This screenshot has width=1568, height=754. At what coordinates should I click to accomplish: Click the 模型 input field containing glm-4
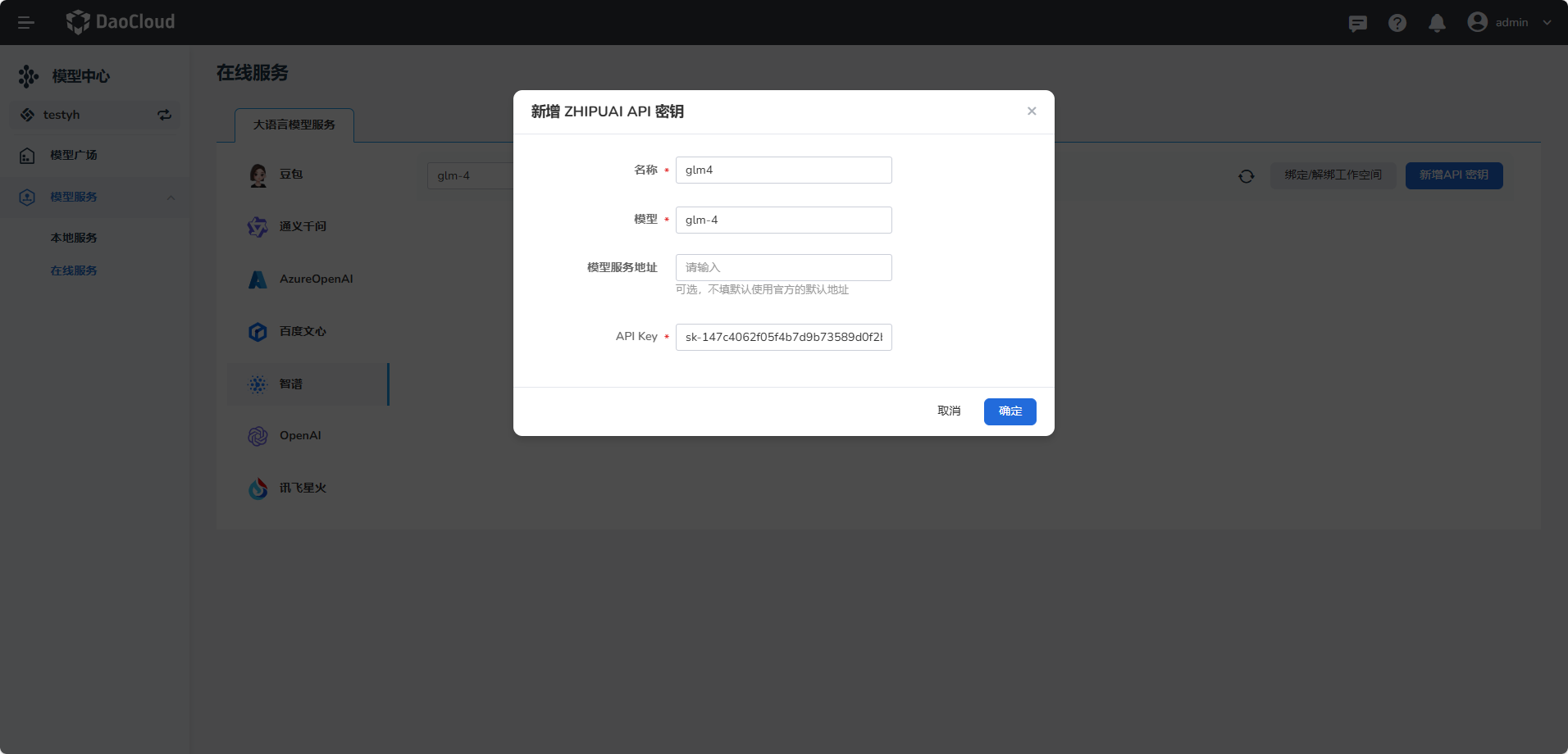(784, 220)
